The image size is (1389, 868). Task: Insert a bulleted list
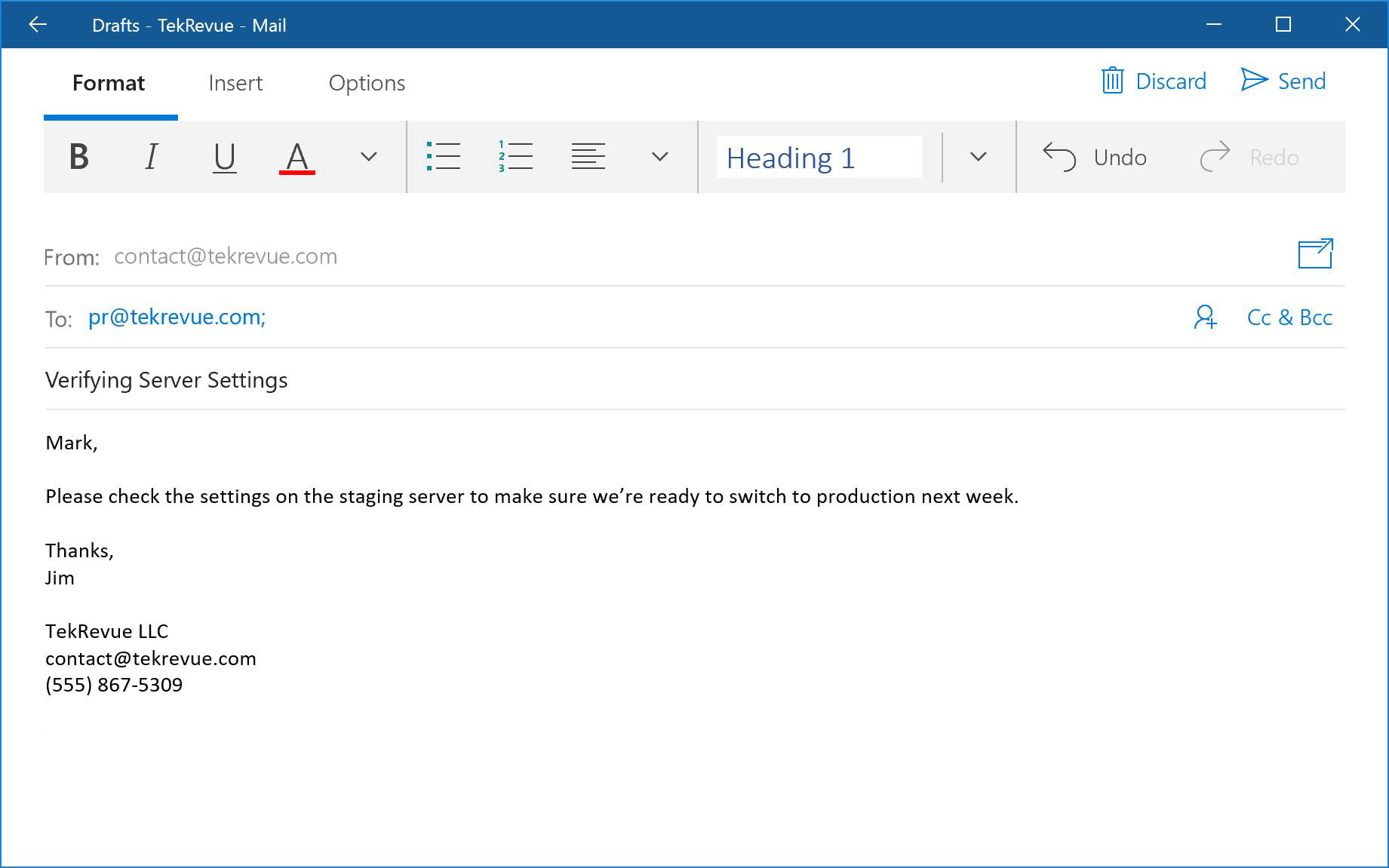click(444, 156)
